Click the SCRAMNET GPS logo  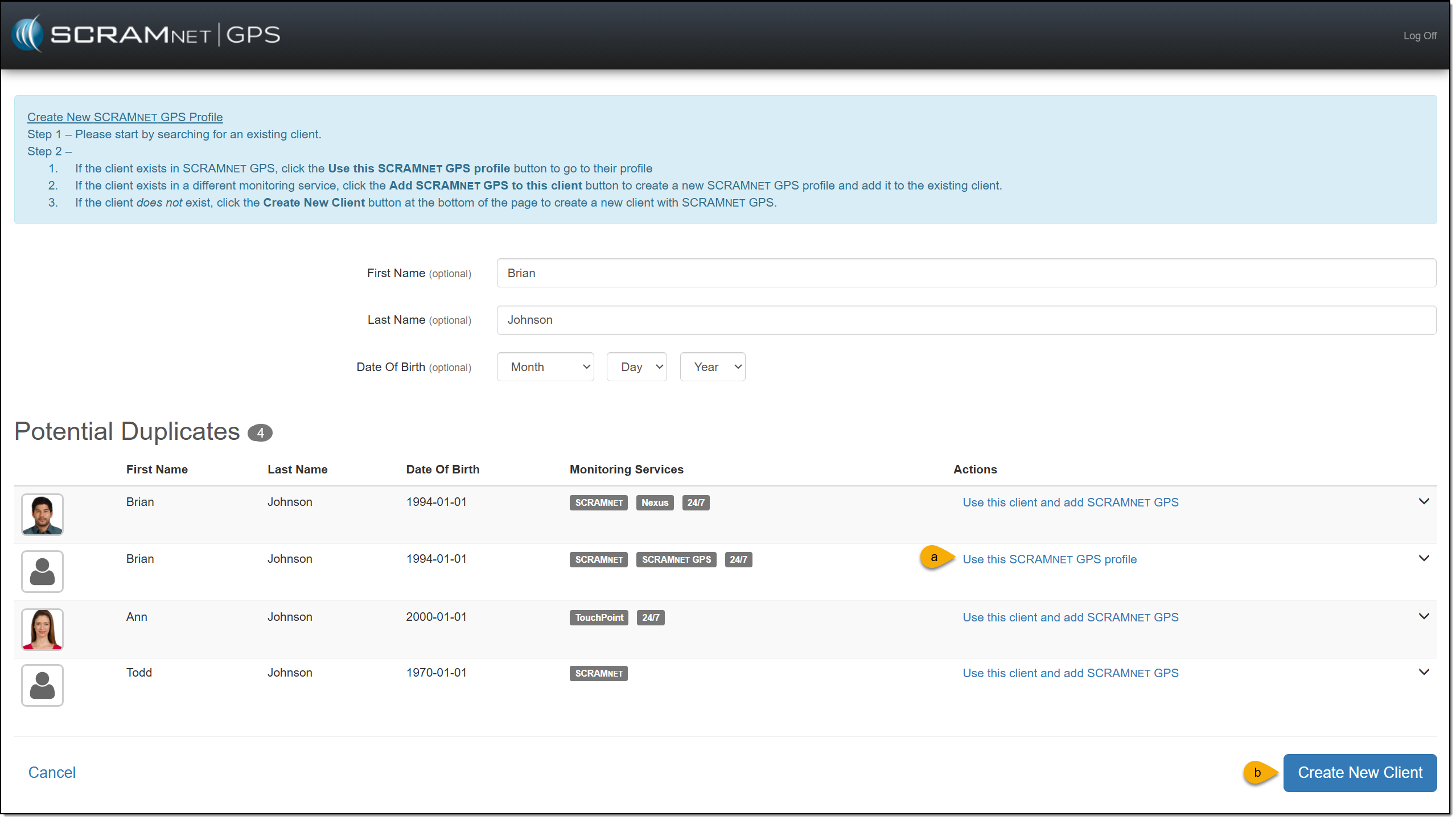click(146, 34)
